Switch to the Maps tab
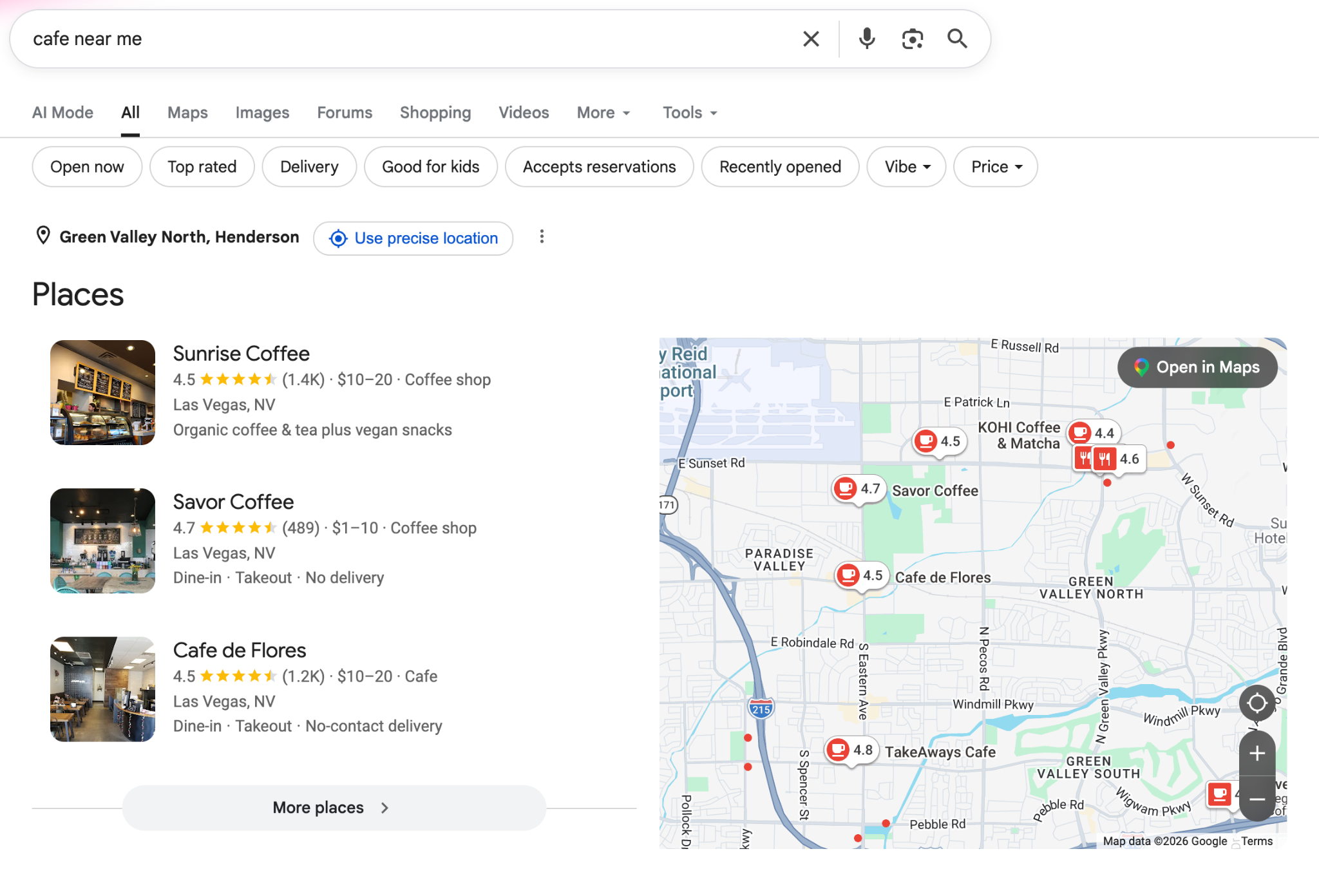 (x=187, y=113)
